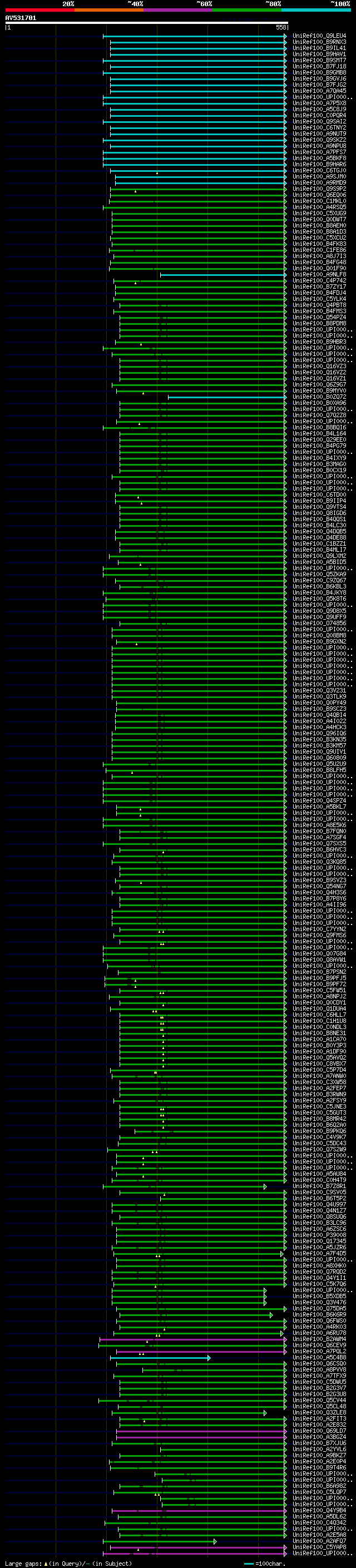
Task: Select the UniRef100_B0XA96 label
Action: coord(319,403)
